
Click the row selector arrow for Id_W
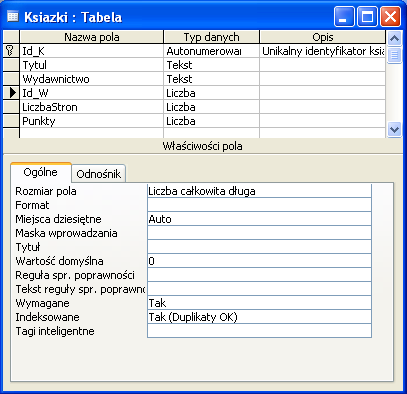[11, 93]
